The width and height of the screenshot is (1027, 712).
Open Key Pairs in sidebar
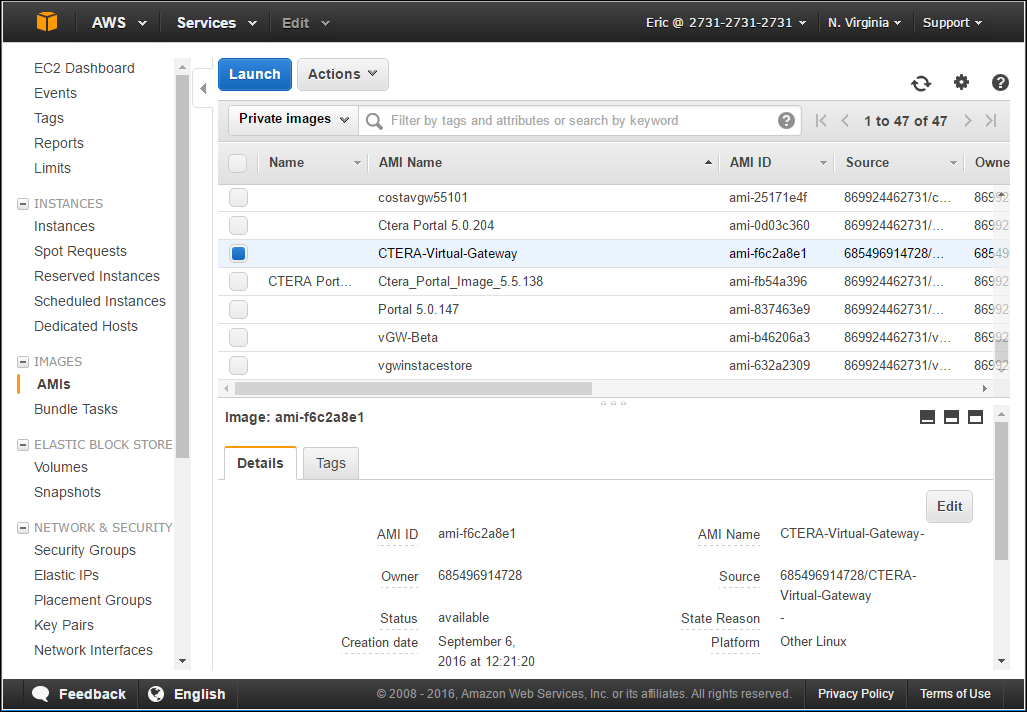[x=64, y=625]
